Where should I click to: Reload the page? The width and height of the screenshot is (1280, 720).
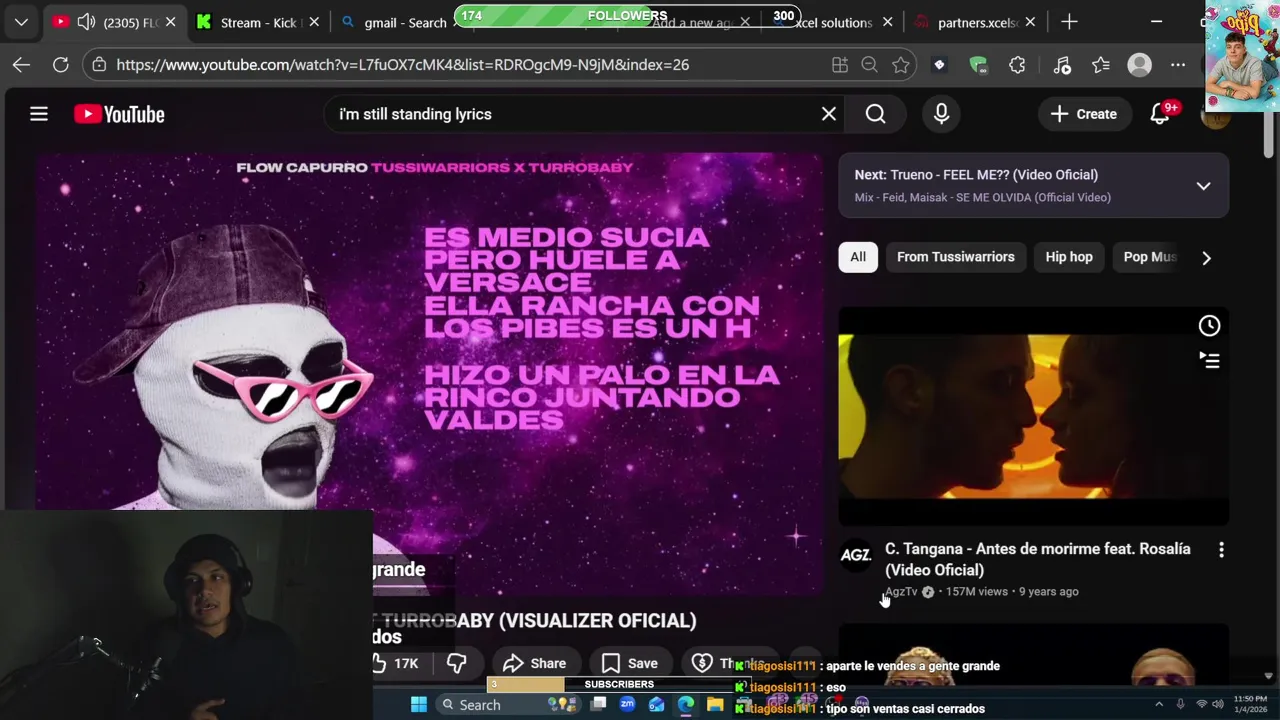tap(60, 65)
